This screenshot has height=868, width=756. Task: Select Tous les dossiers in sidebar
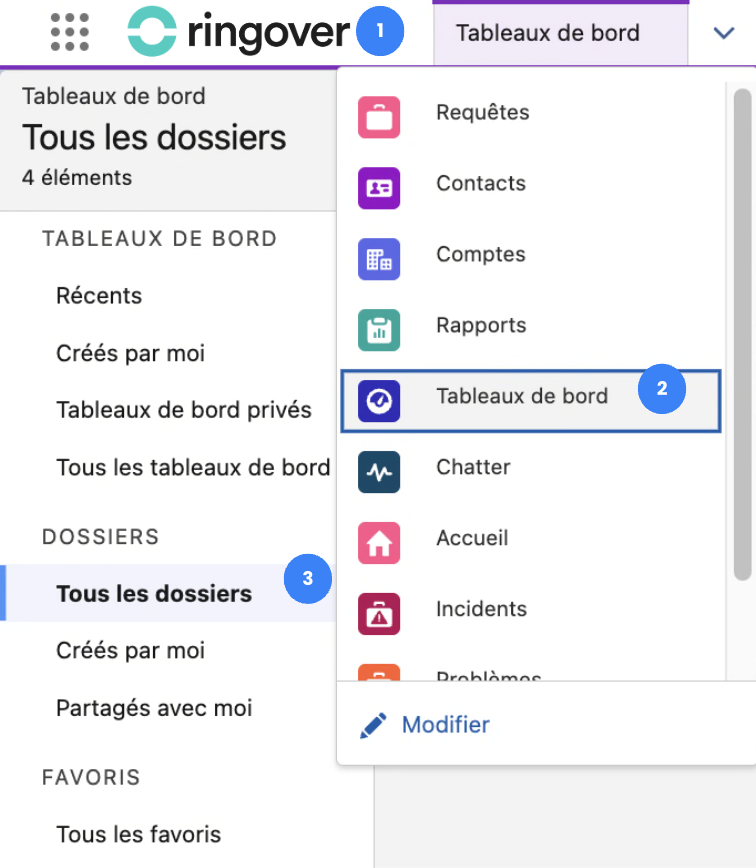click(x=154, y=594)
